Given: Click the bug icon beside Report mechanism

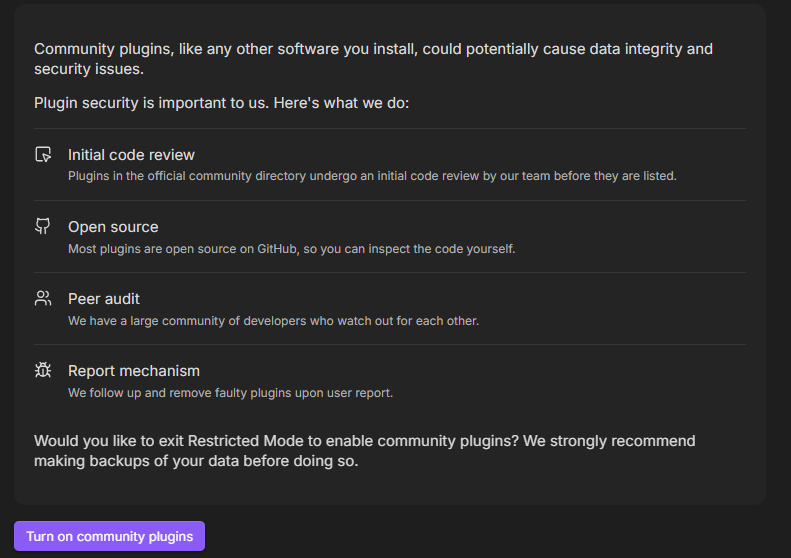Looking at the screenshot, I should (x=43, y=370).
